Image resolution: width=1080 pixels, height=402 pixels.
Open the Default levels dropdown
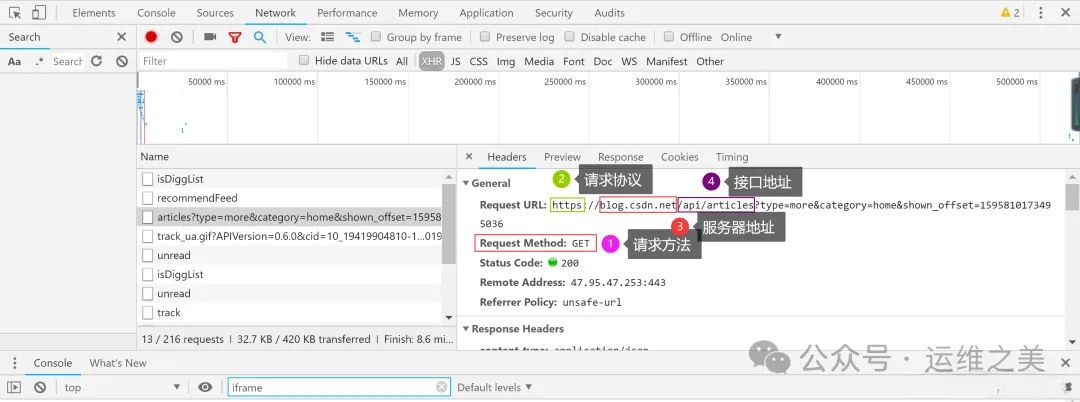tap(495, 388)
